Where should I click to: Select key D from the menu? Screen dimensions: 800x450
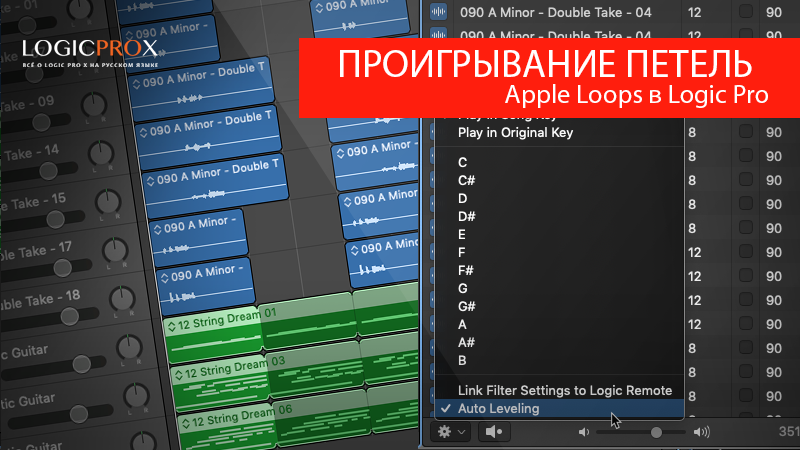coord(462,198)
